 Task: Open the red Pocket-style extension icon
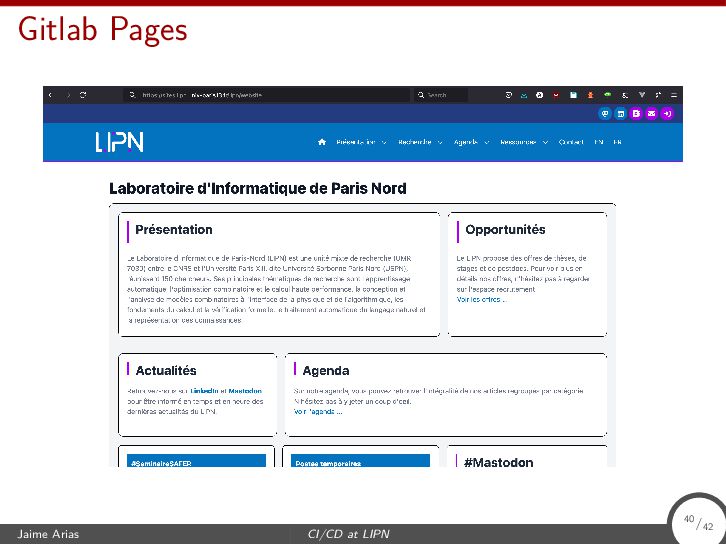[556, 95]
